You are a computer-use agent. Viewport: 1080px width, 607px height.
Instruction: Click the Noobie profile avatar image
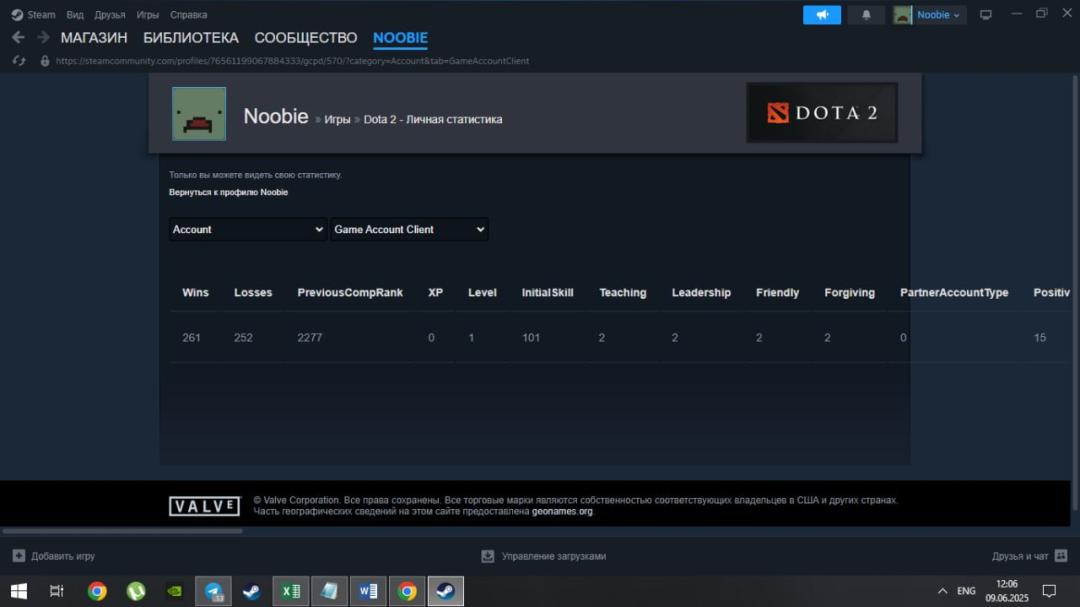click(199, 114)
